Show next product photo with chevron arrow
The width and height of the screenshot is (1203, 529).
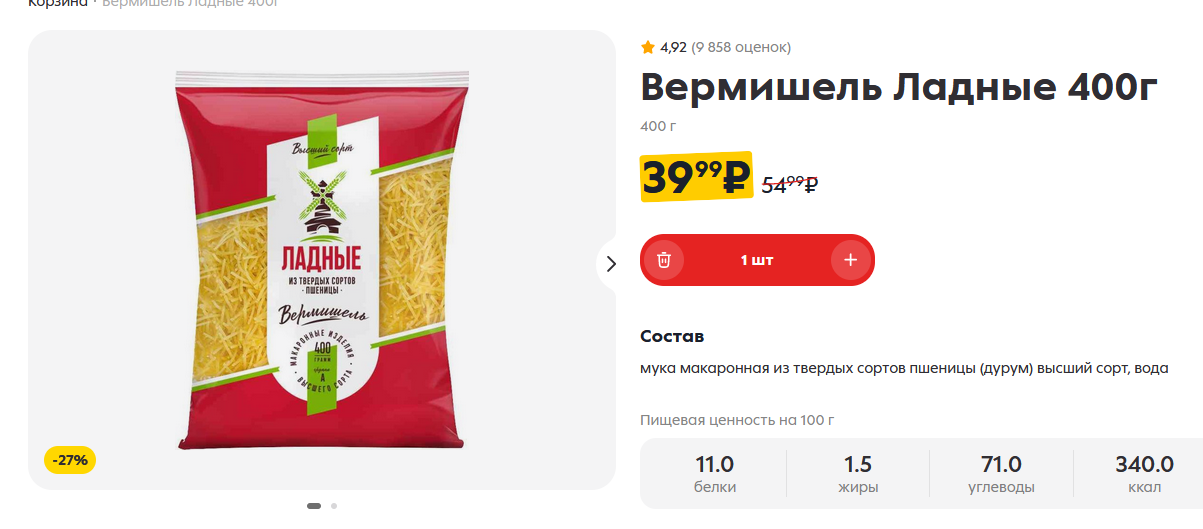coord(612,264)
